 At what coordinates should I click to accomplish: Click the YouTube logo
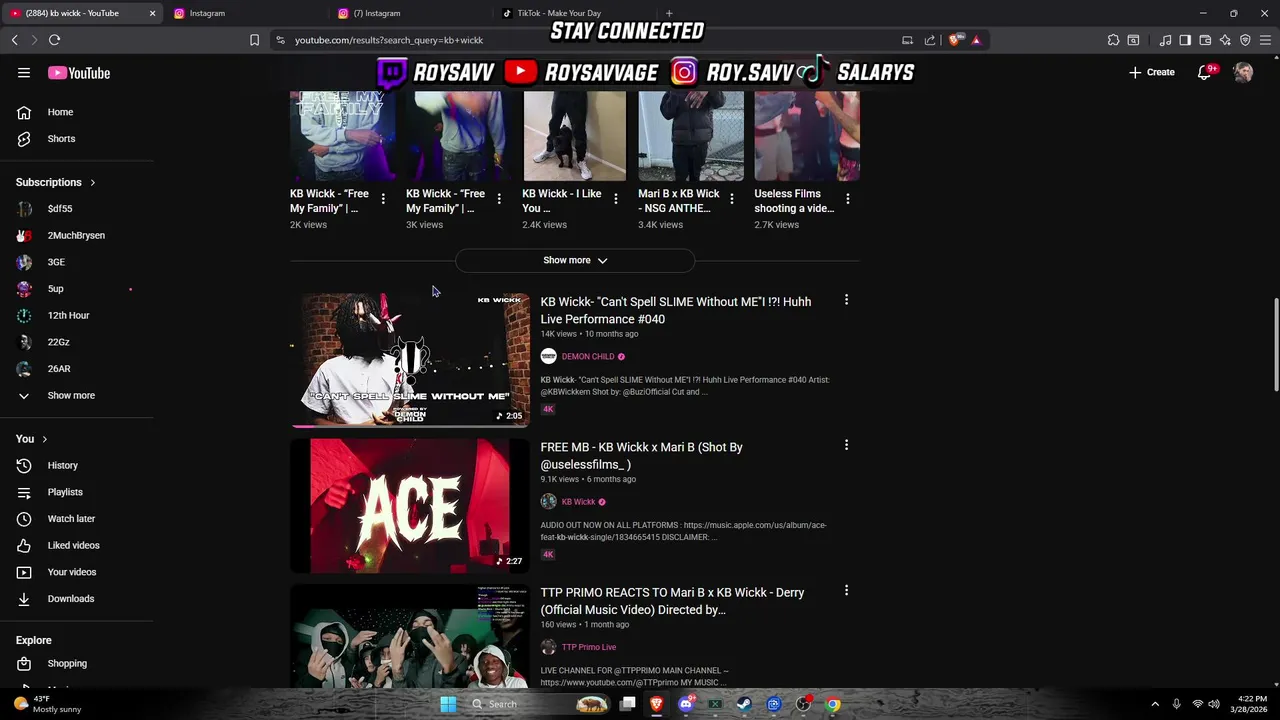79,73
